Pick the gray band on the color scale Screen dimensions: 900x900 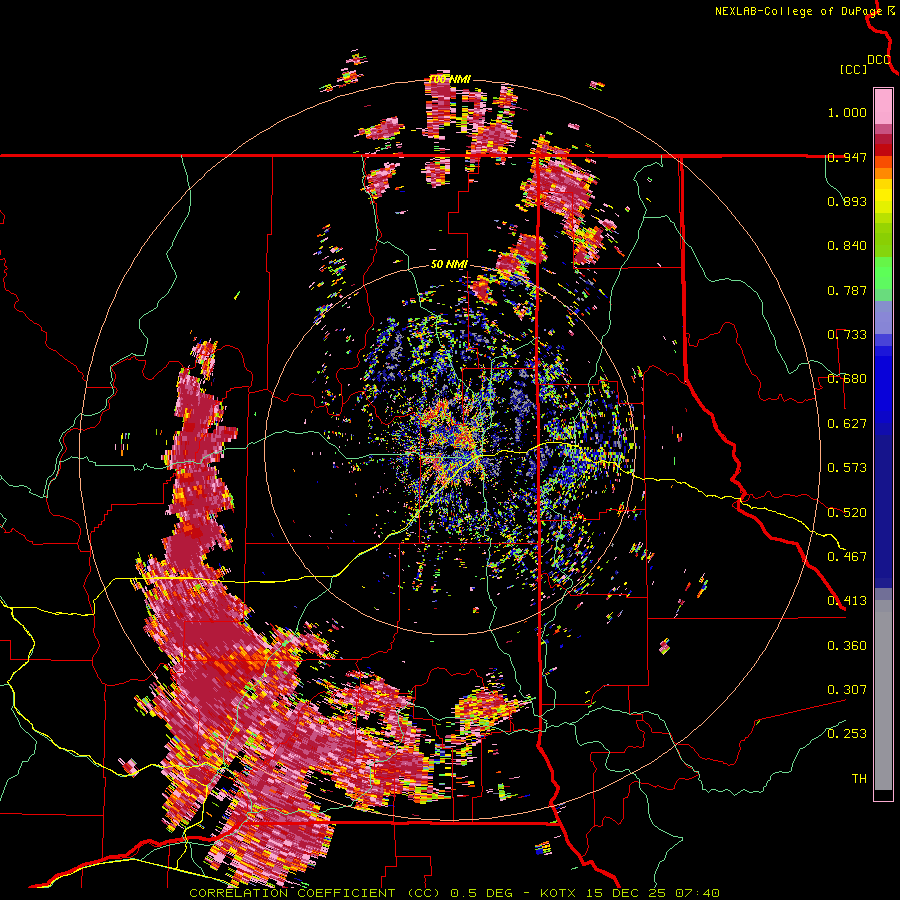(x=883, y=695)
